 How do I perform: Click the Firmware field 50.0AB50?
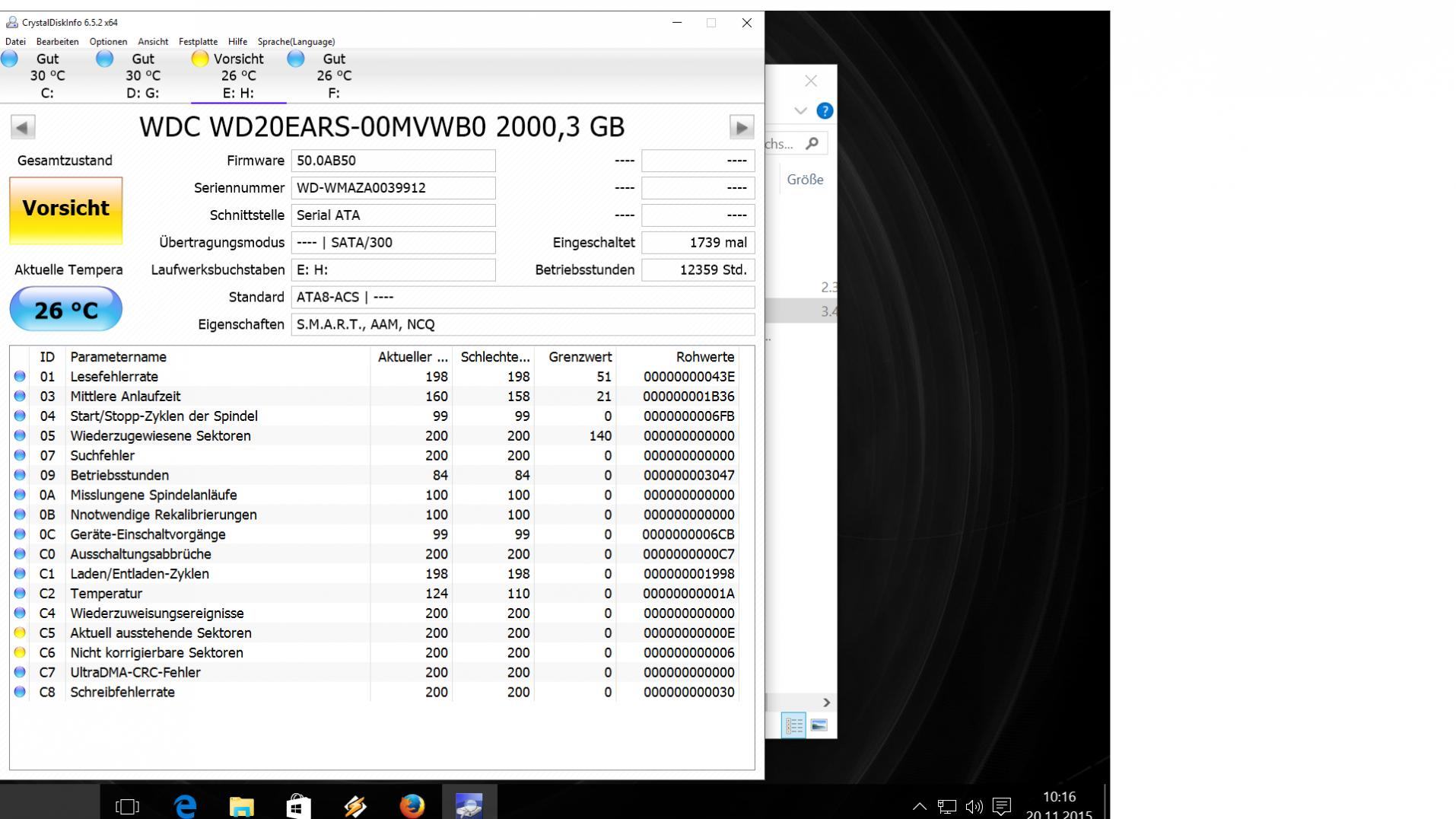393,161
